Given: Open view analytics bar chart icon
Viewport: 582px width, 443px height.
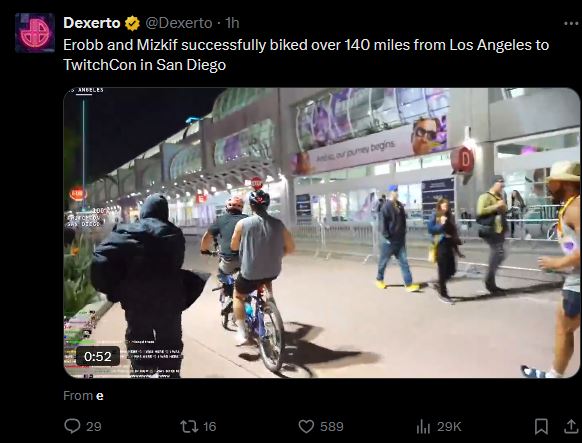Looking at the screenshot, I should point(423,426).
